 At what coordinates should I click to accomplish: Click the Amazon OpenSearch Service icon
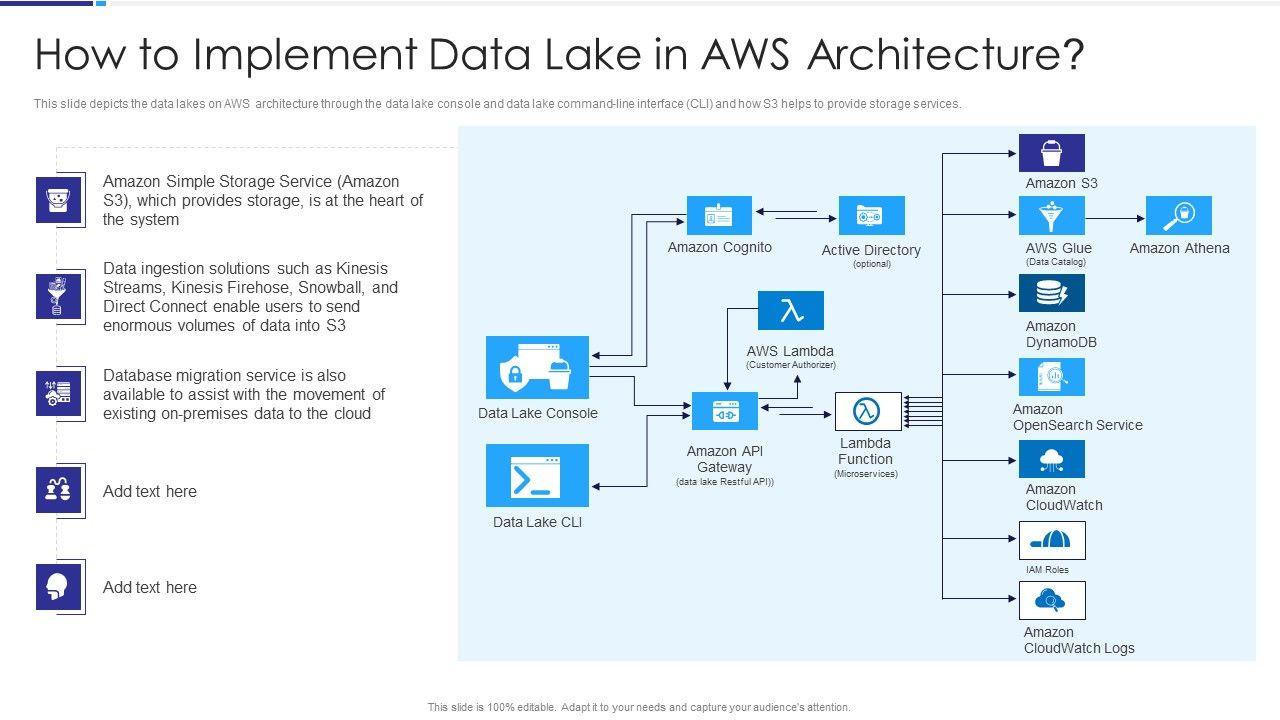click(x=1051, y=377)
